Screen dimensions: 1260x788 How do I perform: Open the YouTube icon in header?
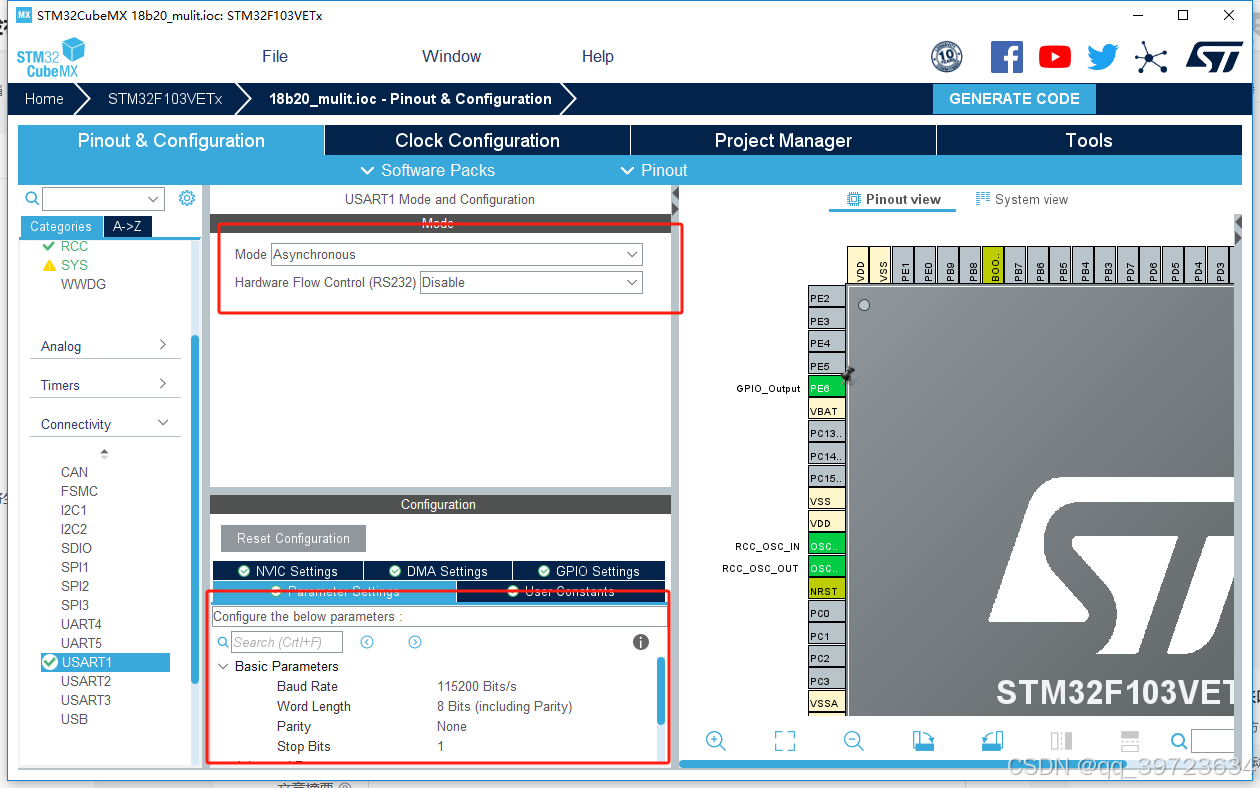point(1055,57)
